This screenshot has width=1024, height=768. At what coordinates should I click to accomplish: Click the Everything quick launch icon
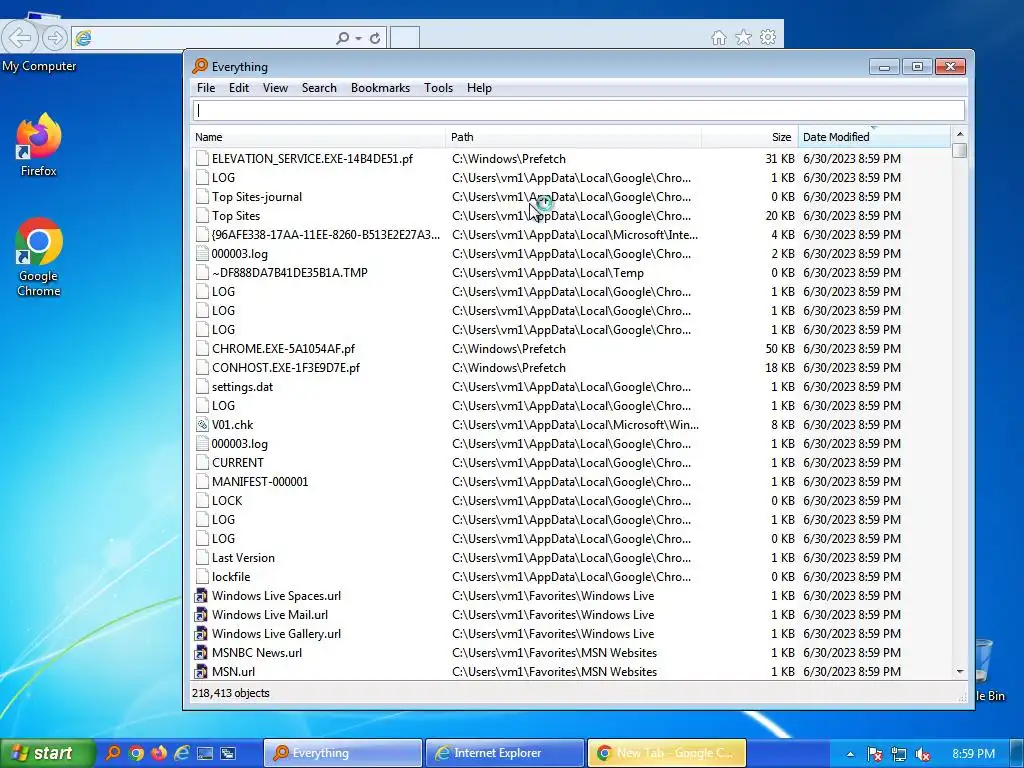(113, 753)
